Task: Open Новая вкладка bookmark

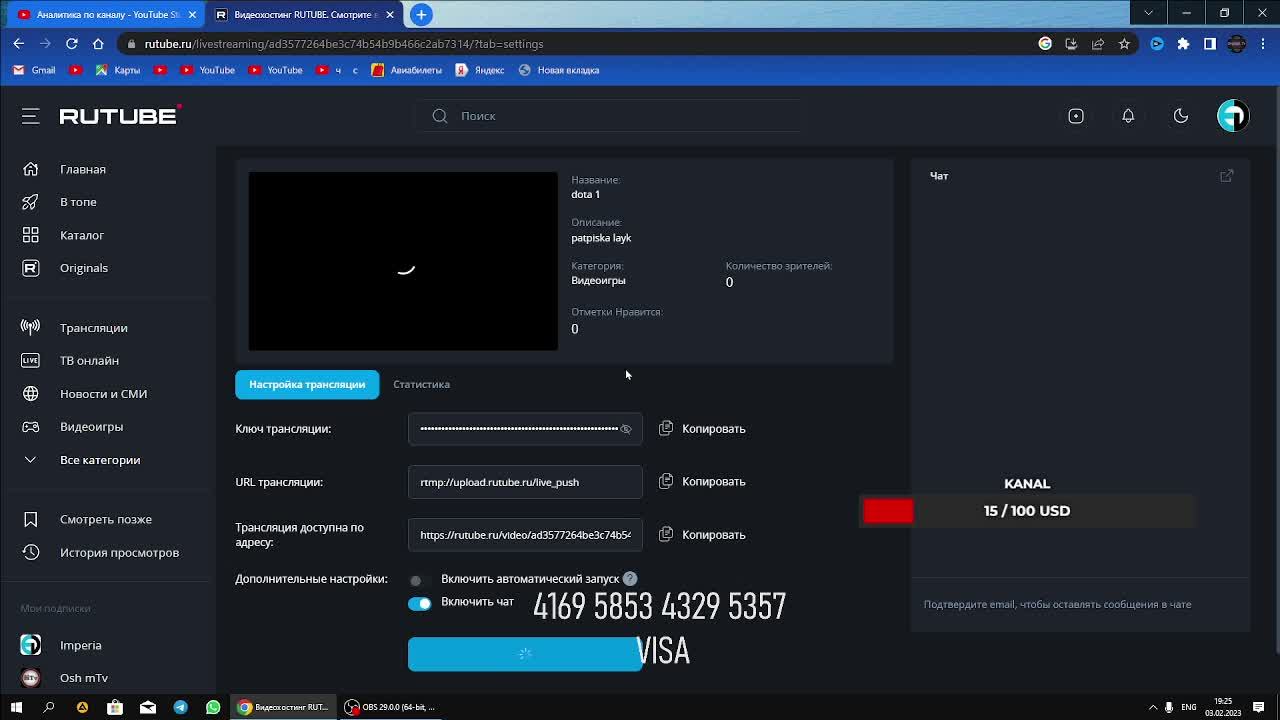Action: point(559,70)
